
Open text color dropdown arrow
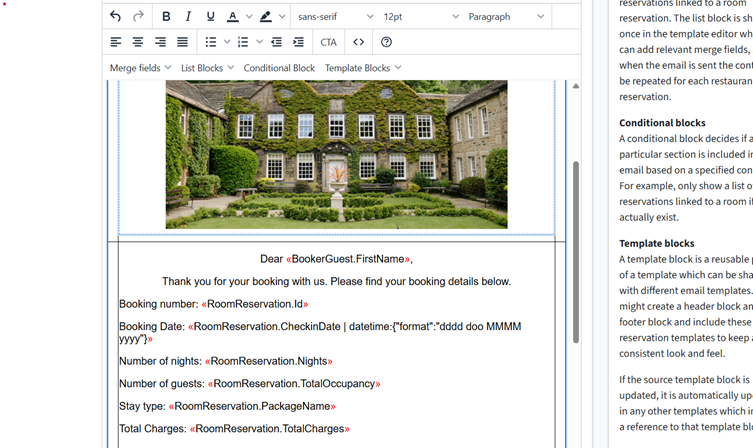tap(249, 16)
